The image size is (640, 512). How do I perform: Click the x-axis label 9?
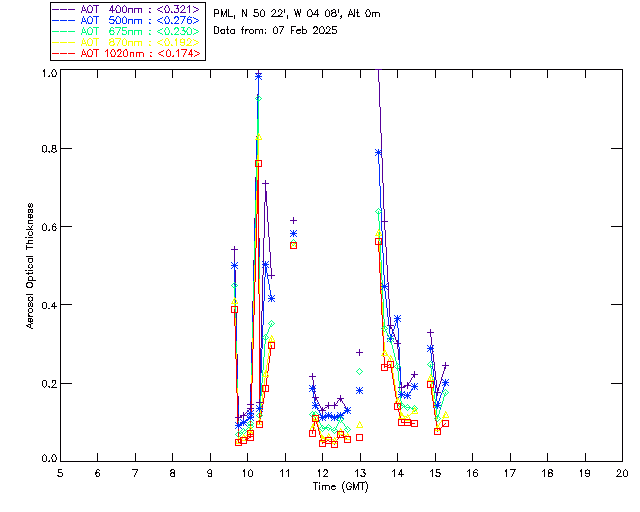pyautogui.click(x=210, y=473)
